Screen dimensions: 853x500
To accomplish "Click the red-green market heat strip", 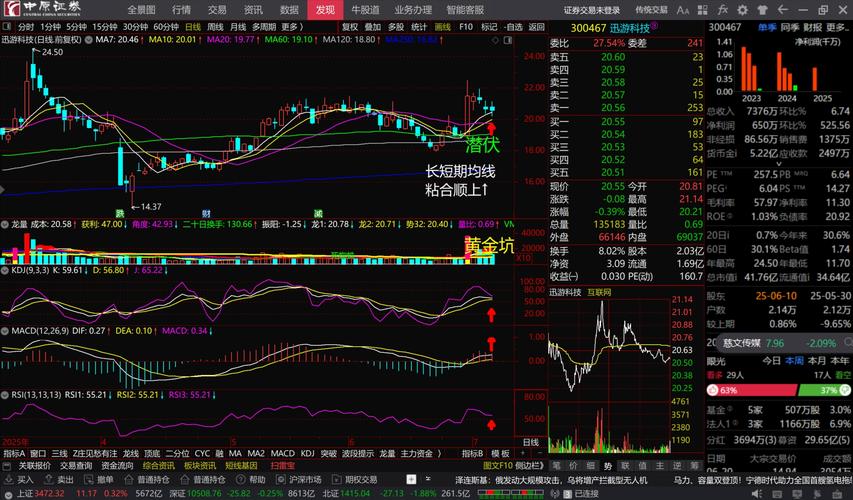I will click(512, 493).
